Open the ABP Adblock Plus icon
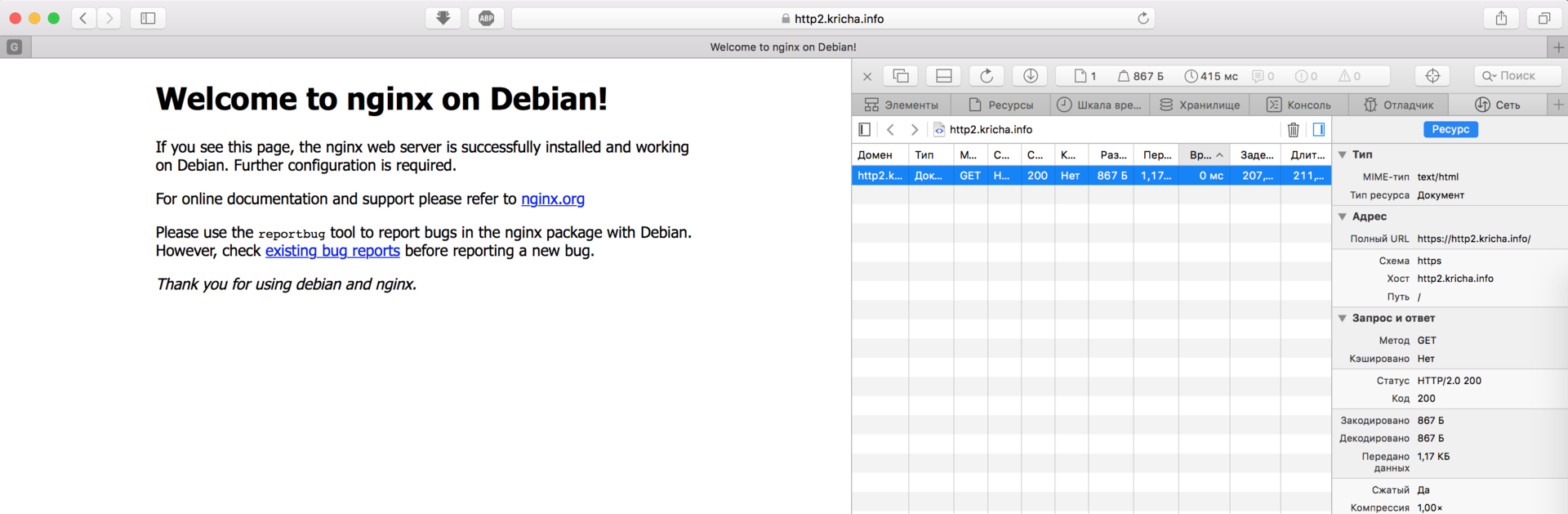This screenshot has width=1568, height=514. (486, 18)
